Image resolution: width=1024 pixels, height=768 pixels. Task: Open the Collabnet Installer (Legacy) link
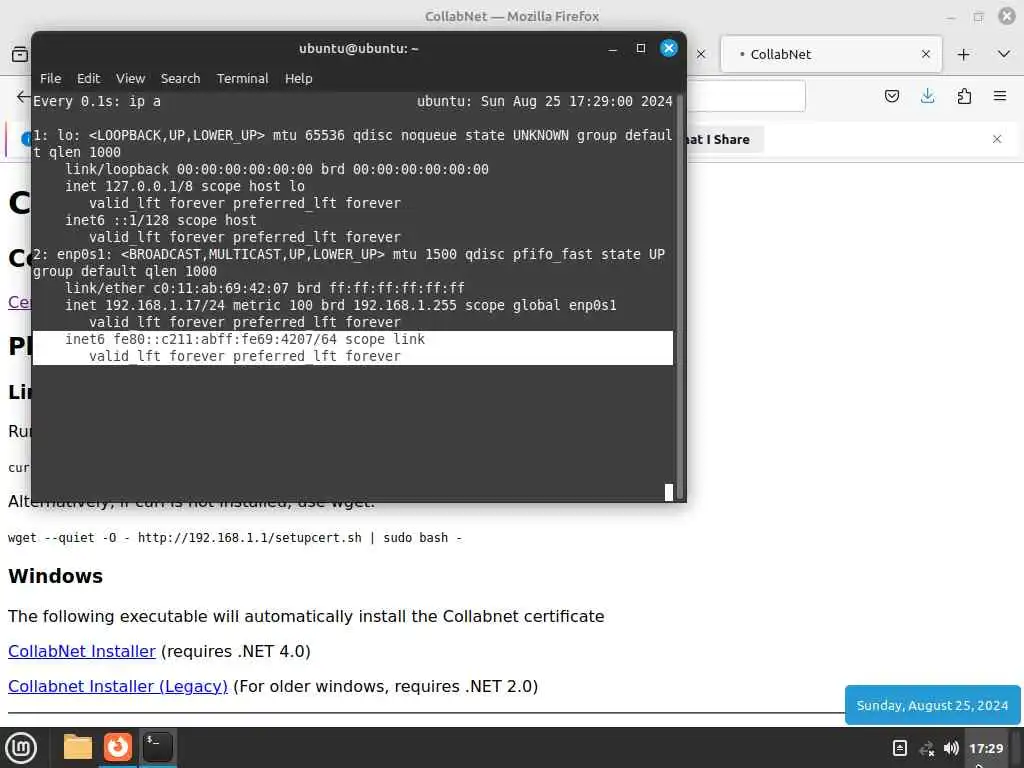(x=118, y=686)
